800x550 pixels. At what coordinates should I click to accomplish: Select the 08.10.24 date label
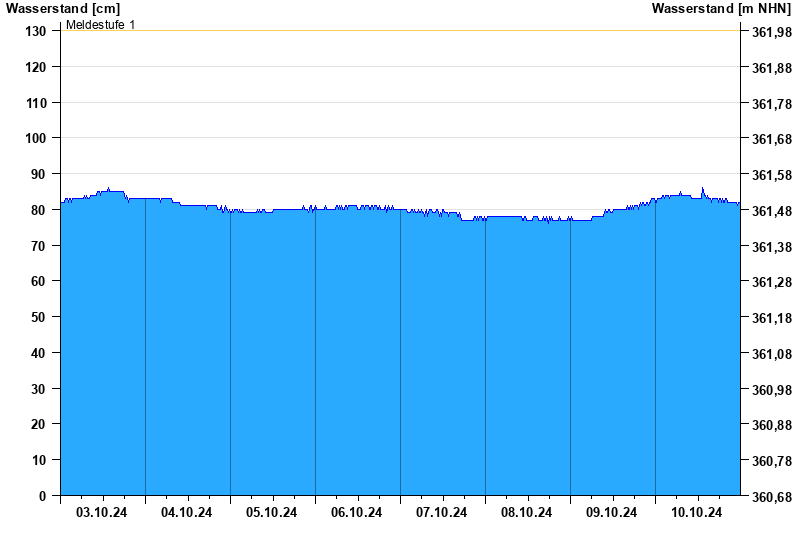527,512
